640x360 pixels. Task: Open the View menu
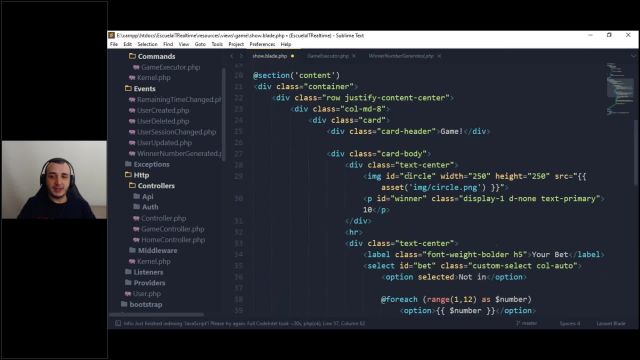coord(184,44)
